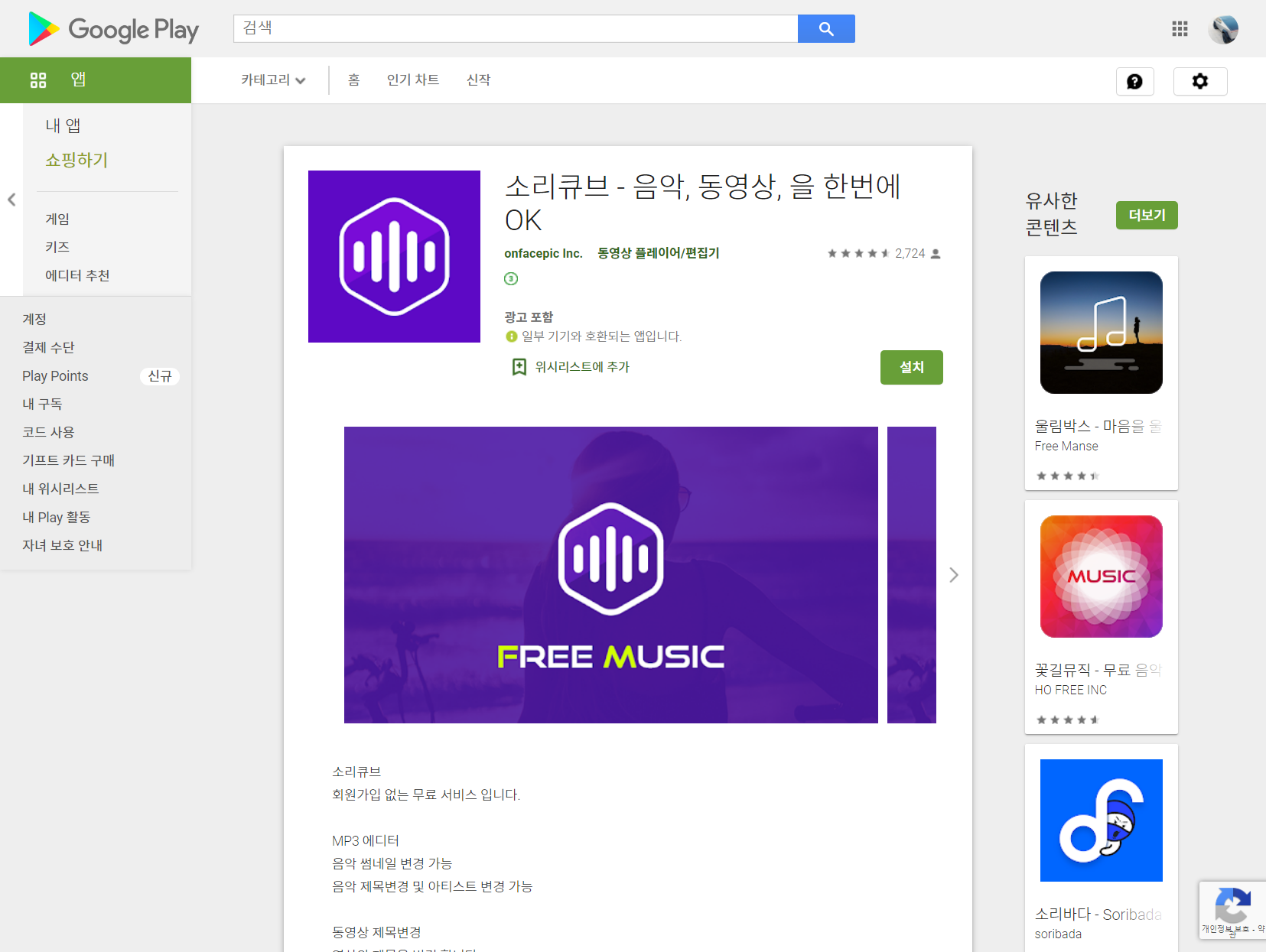
Task: Open the settings gear icon
Action: (x=1200, y=81)
